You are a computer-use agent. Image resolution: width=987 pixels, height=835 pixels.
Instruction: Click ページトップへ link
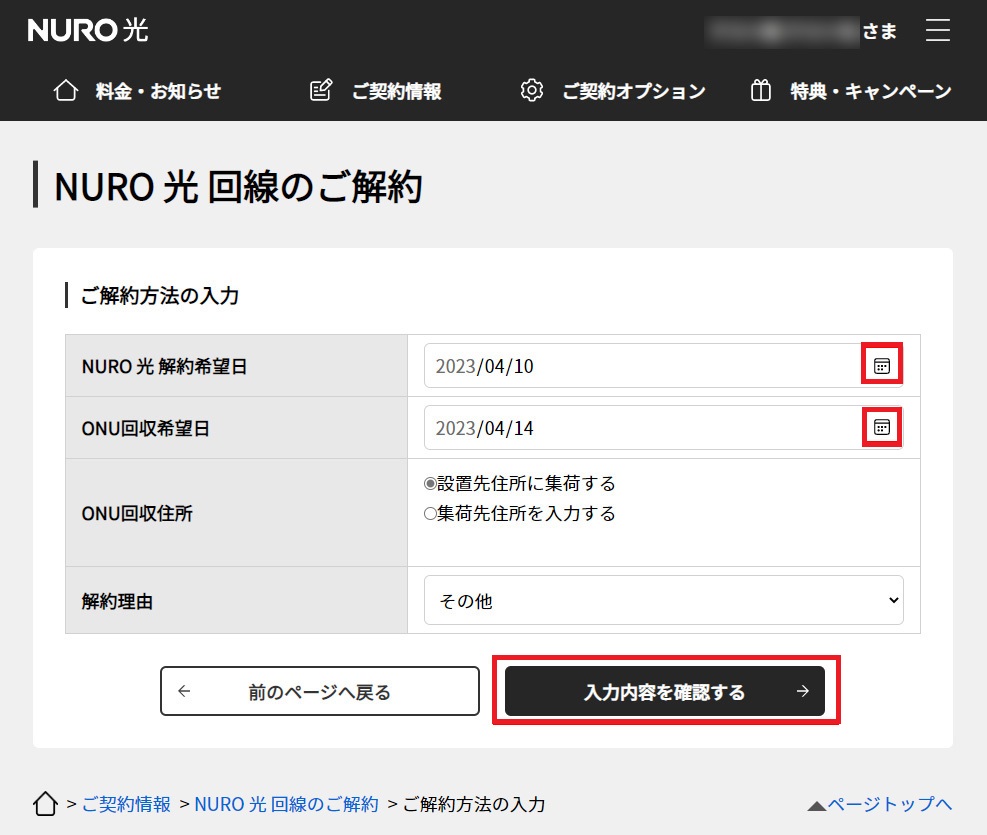[889, 804]
